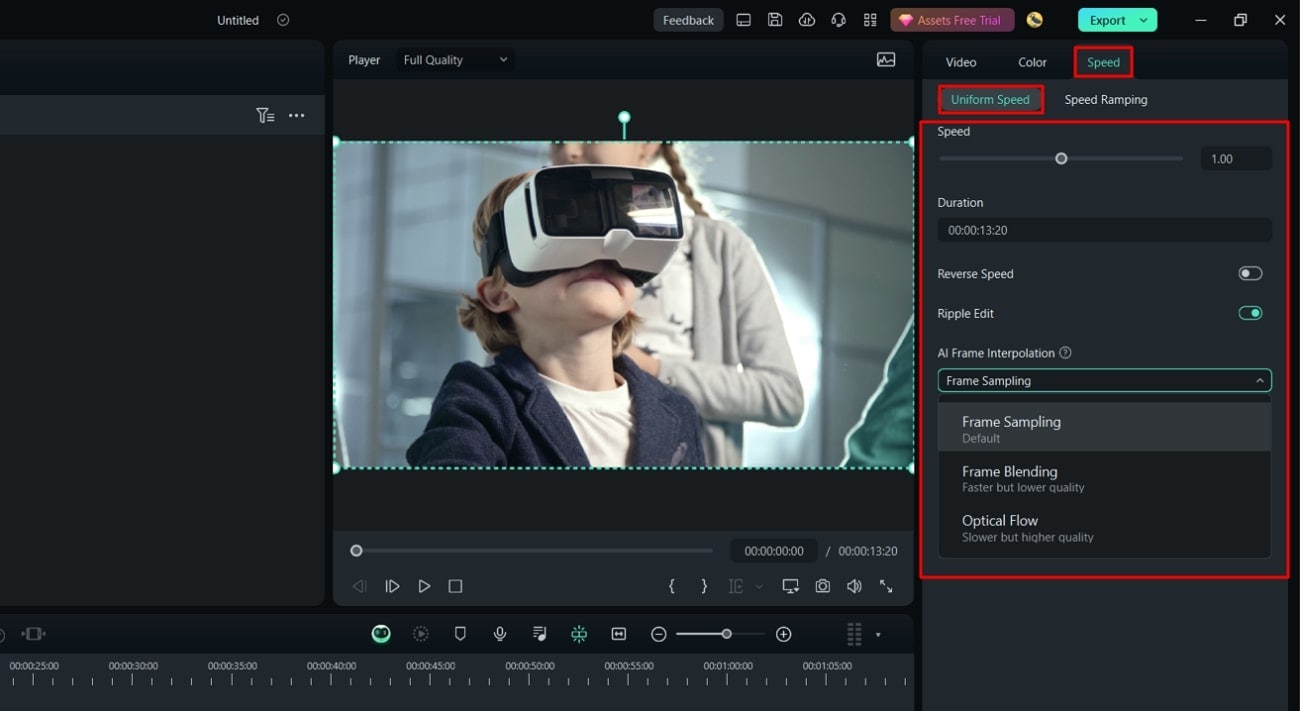Open the headset support icon
Viewport: 1300px width, 711px height.
pos(838,20)
